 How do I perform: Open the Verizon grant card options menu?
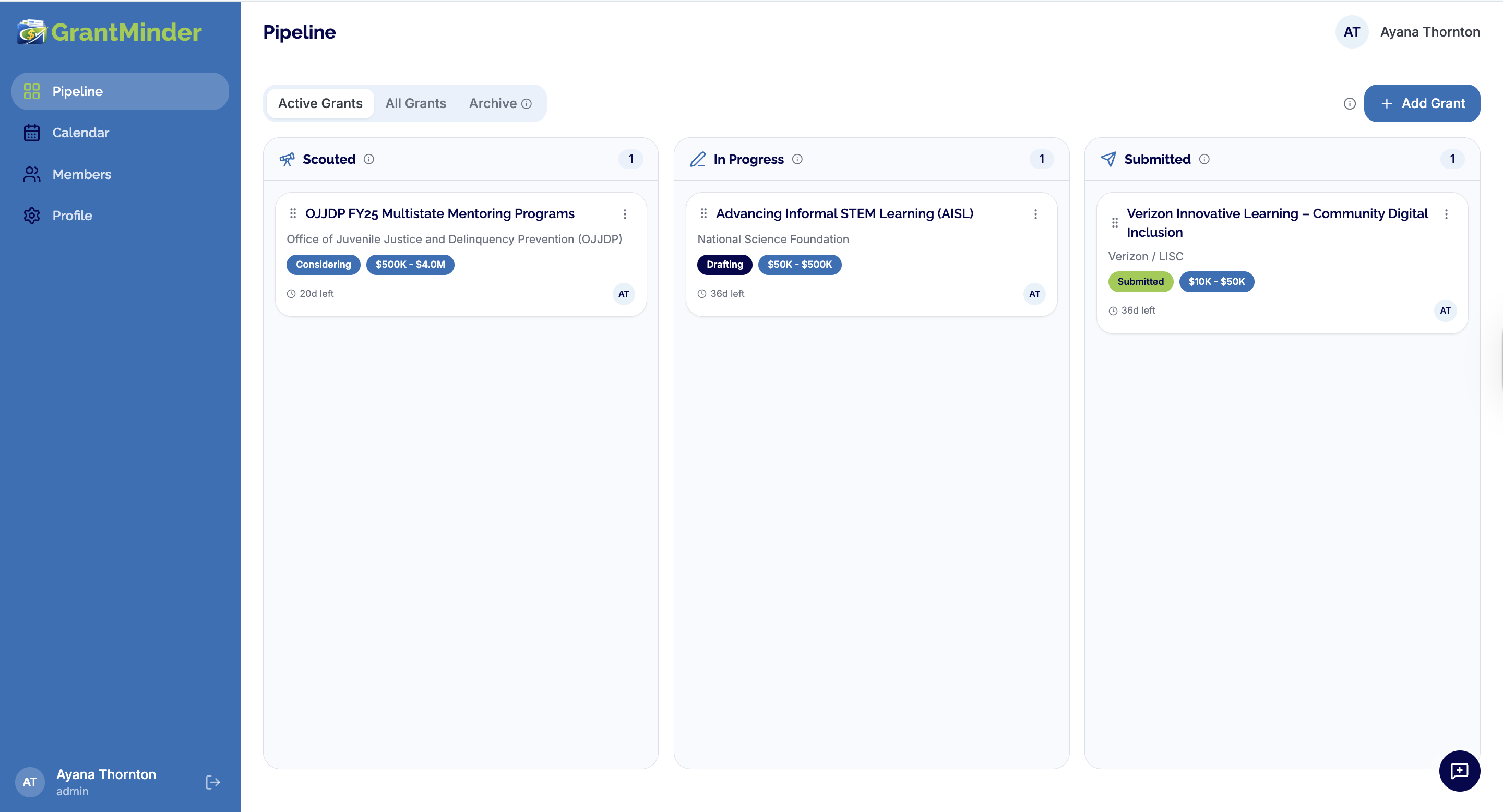coord(1447,214)
